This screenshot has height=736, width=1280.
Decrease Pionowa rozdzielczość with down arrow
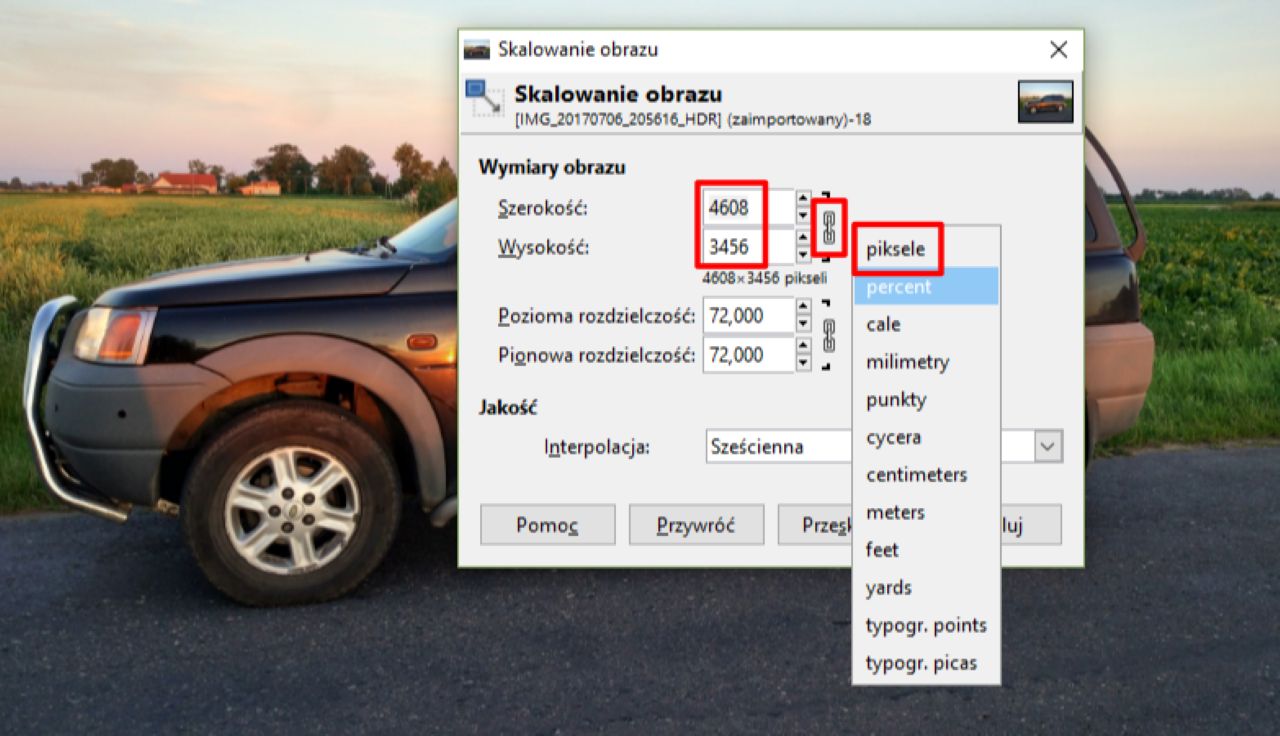(x=803, y=363)
